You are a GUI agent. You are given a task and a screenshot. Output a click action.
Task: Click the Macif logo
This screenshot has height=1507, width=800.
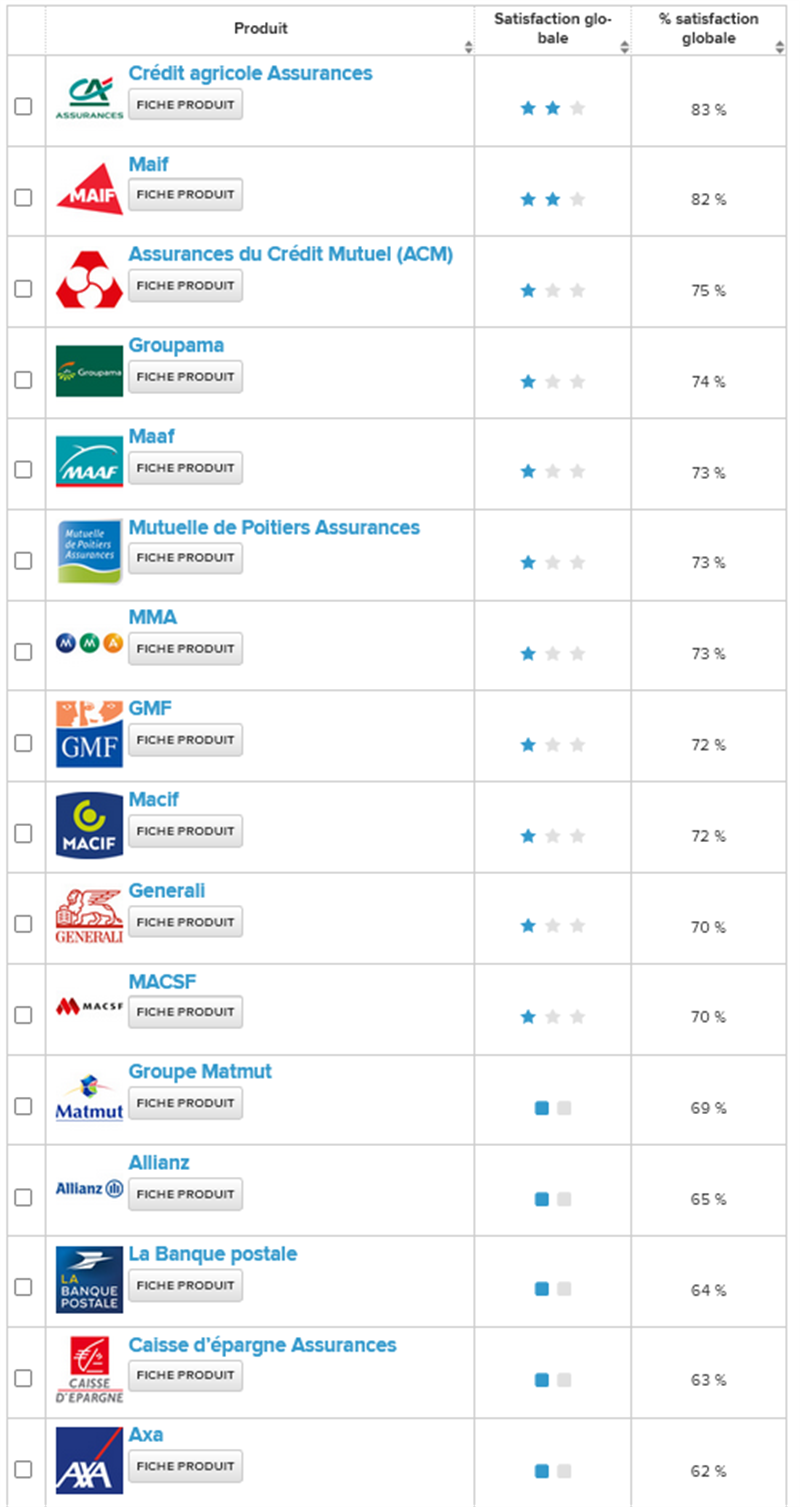point(89,825)
